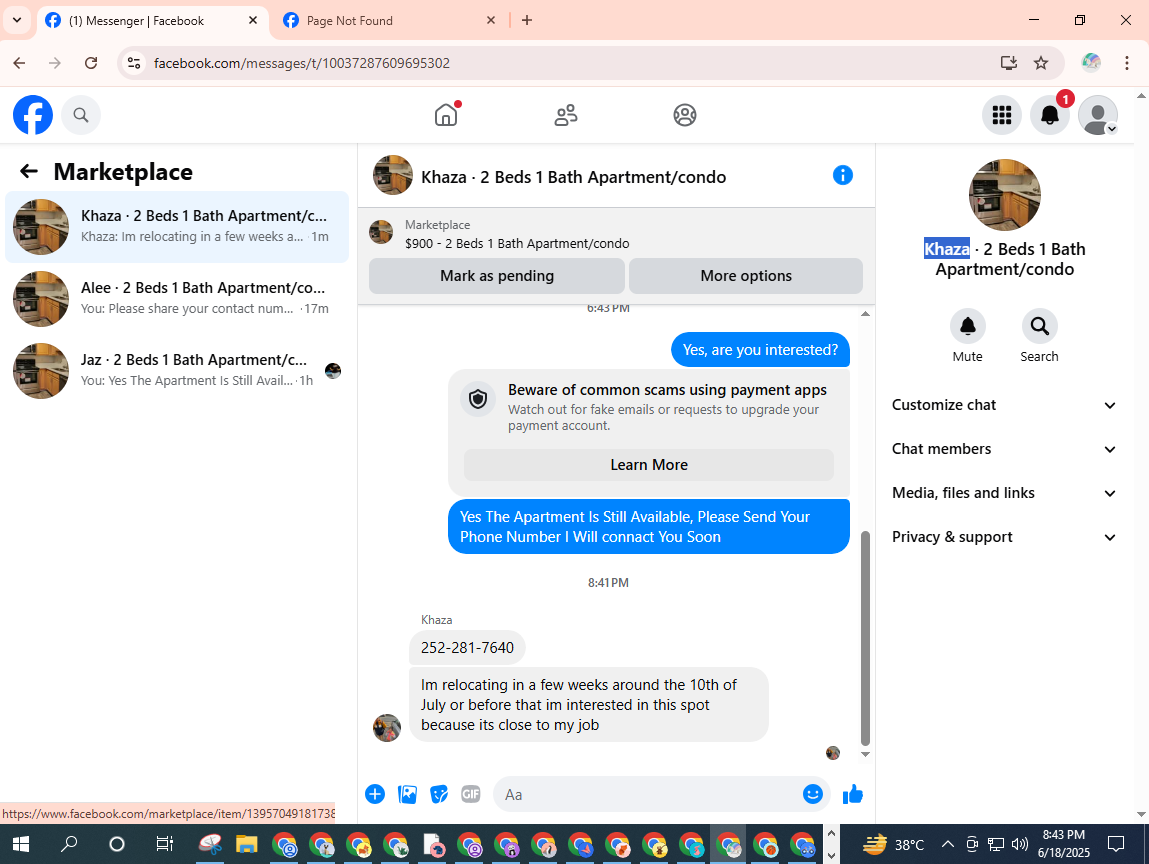The image size is (1149, 864).
Task: Click the browser back arrow
Action: click(x=20, y=63)
